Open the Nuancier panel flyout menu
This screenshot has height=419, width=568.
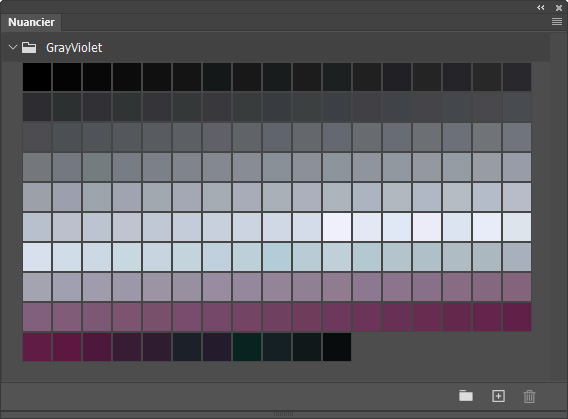coord(557,22)
